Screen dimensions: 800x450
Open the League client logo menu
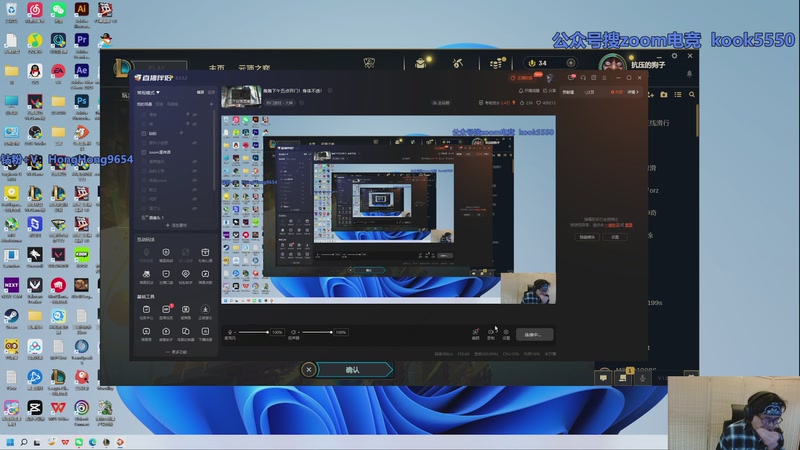pyautogui.click(x=120, y=65)
